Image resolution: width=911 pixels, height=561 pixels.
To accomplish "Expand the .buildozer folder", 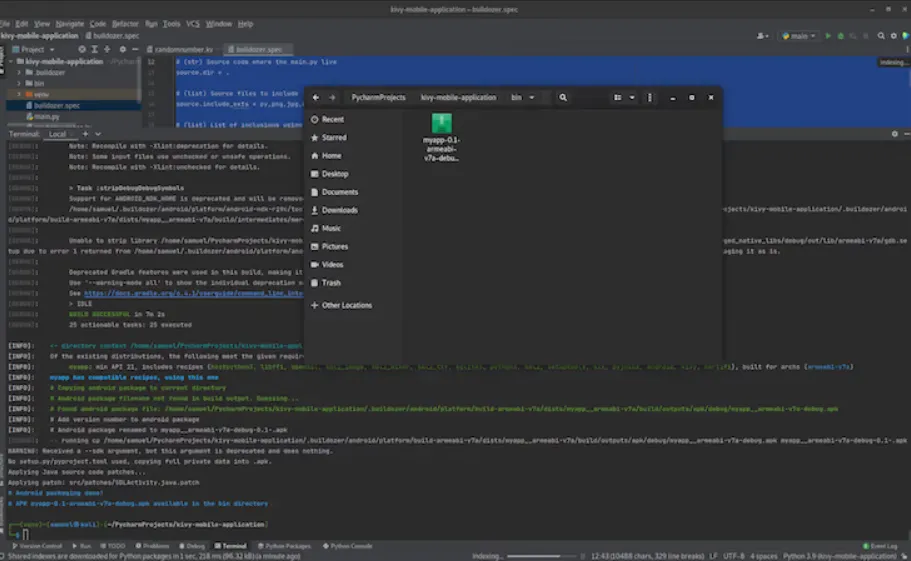I will (x=19, y=73).
